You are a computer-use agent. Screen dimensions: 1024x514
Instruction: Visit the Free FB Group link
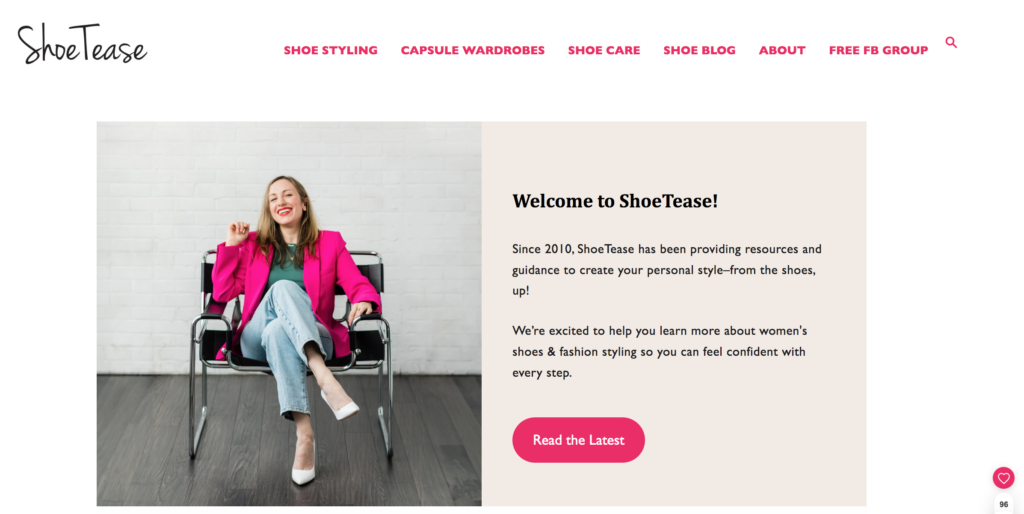click(878, 50)
